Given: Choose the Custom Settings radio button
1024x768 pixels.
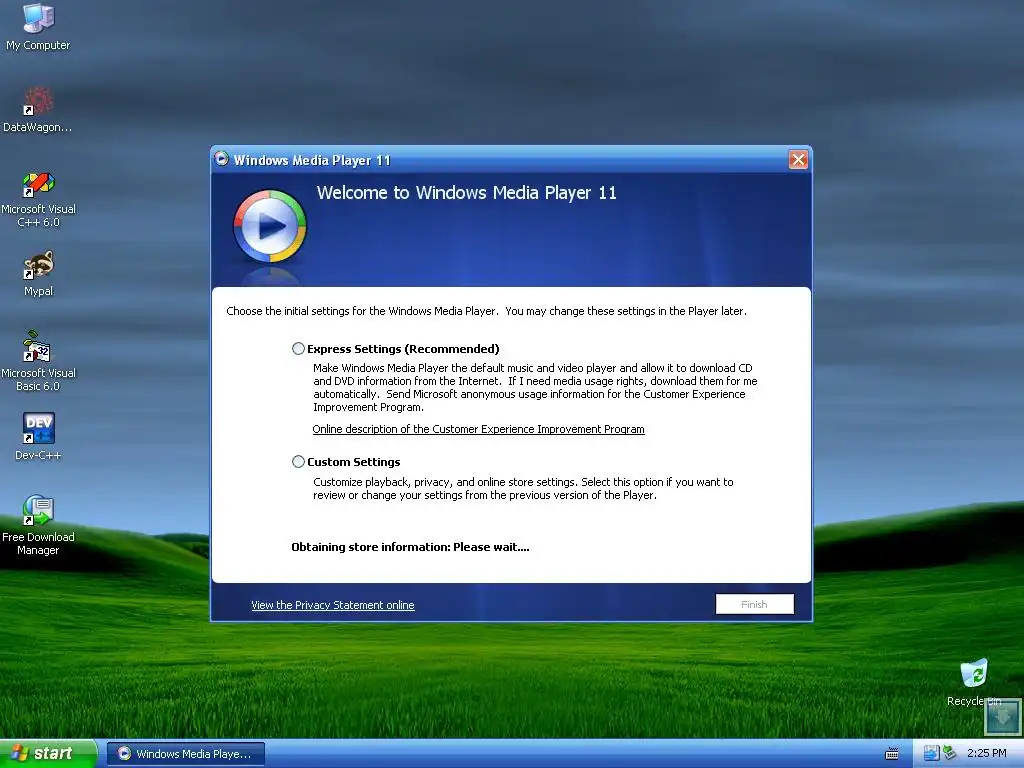Looking at the screenshot, I should pos(298,462).
